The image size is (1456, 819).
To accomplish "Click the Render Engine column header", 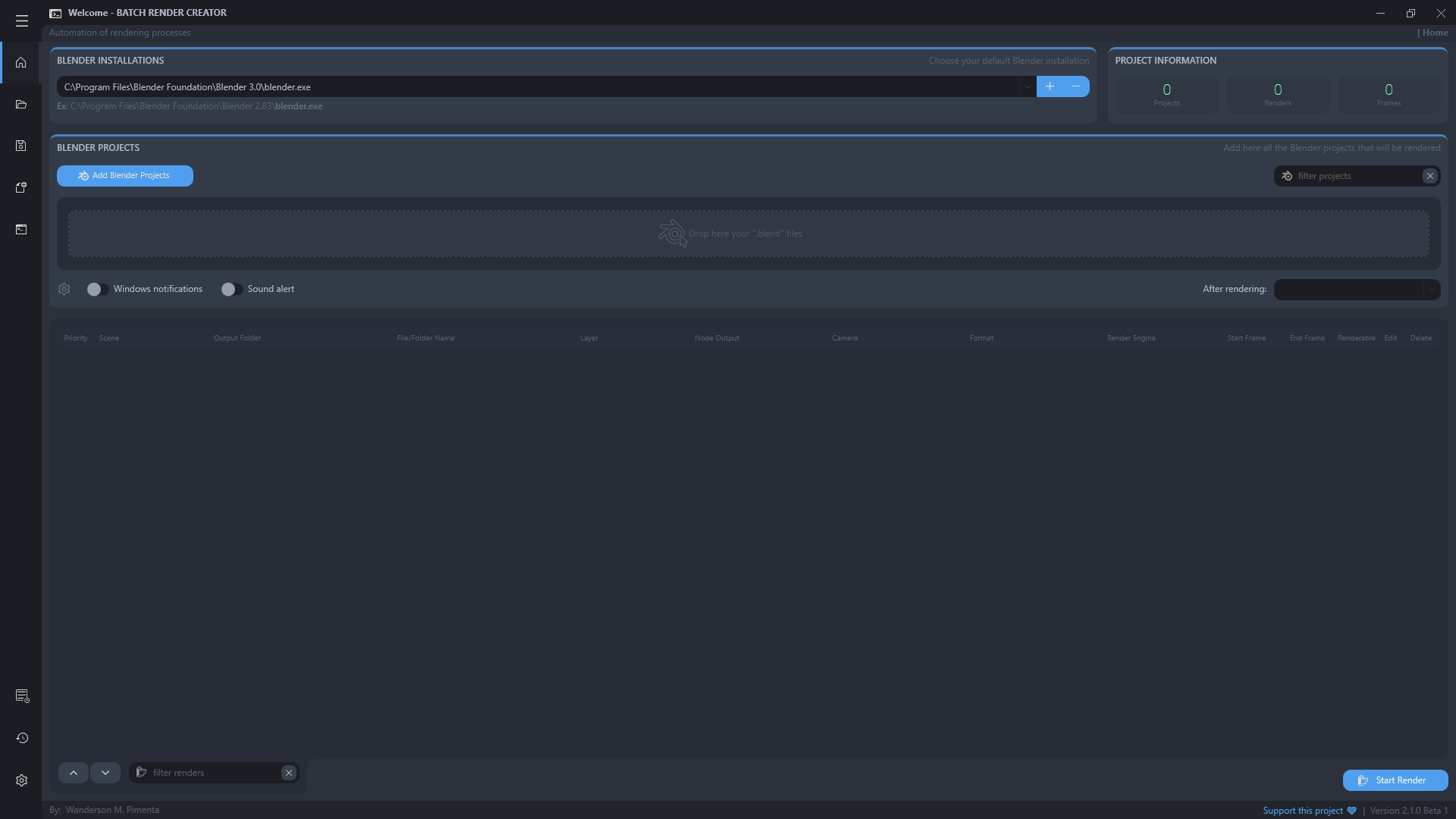I will tap(1131, 338).
